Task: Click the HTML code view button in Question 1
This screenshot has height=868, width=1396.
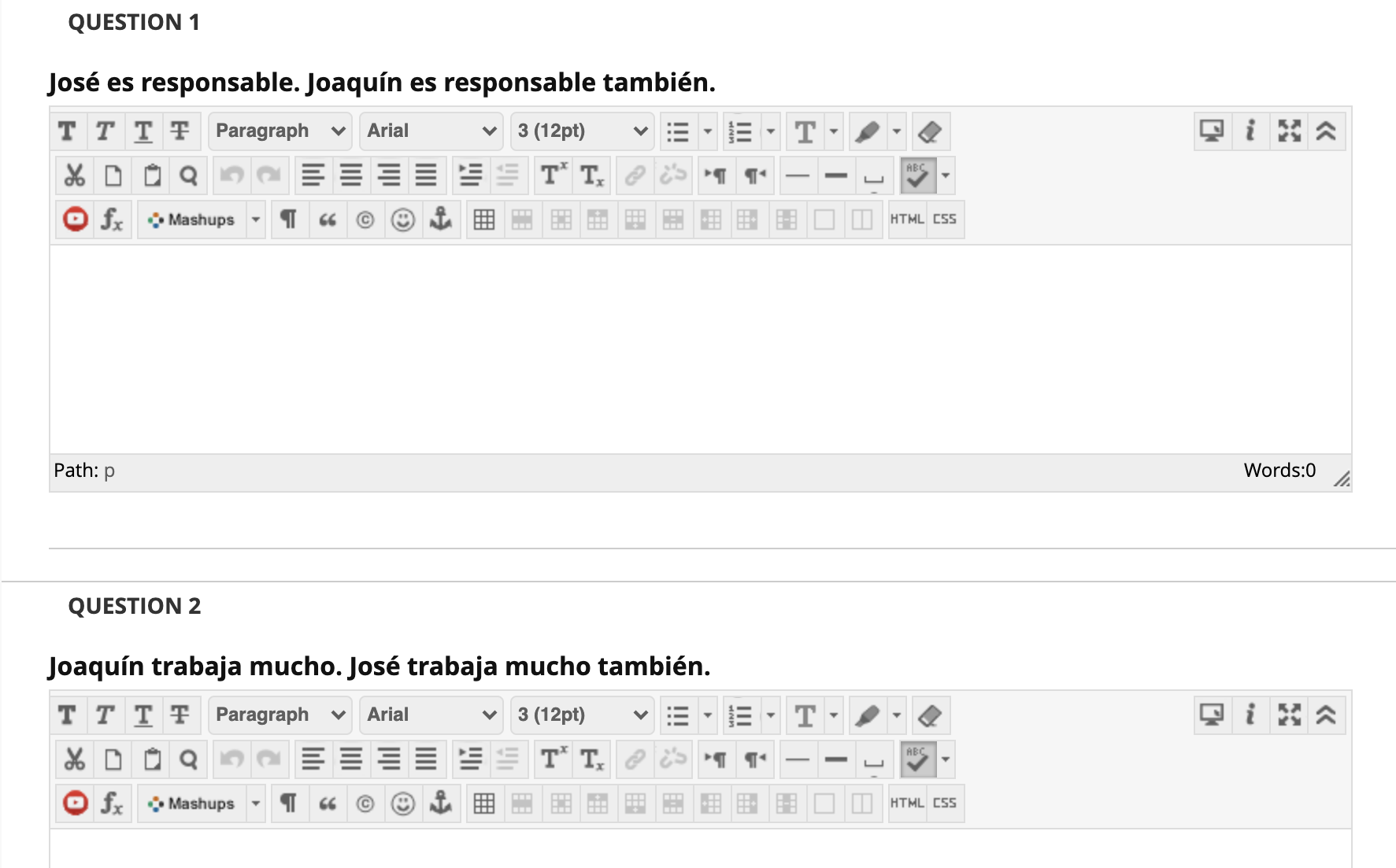Action: [906, 220]
